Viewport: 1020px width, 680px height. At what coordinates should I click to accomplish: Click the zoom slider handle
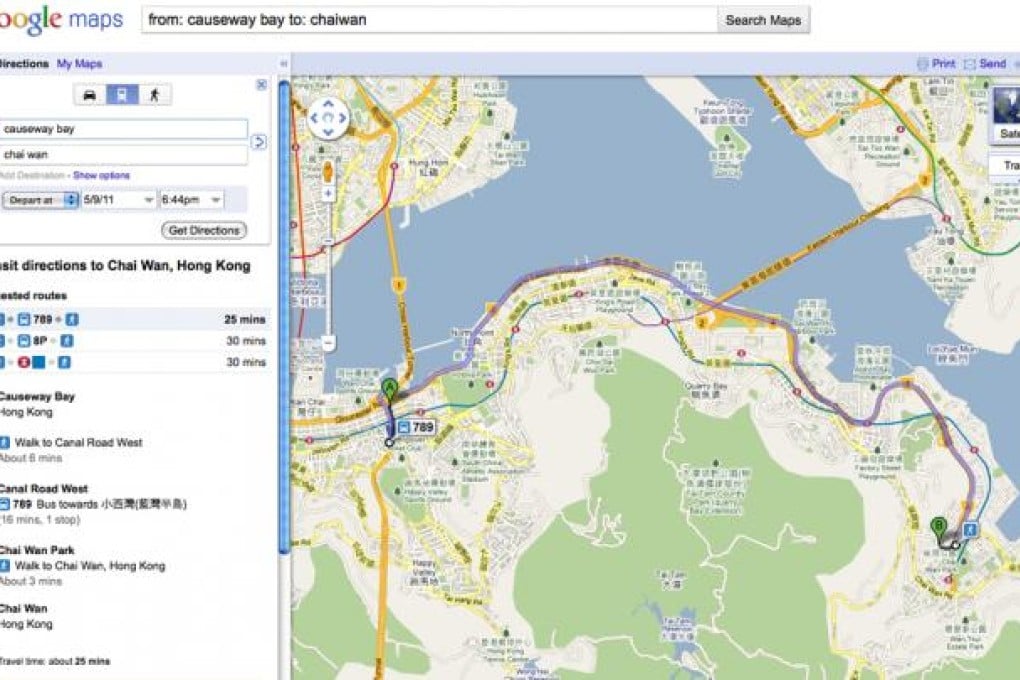[x=329, y=241]
